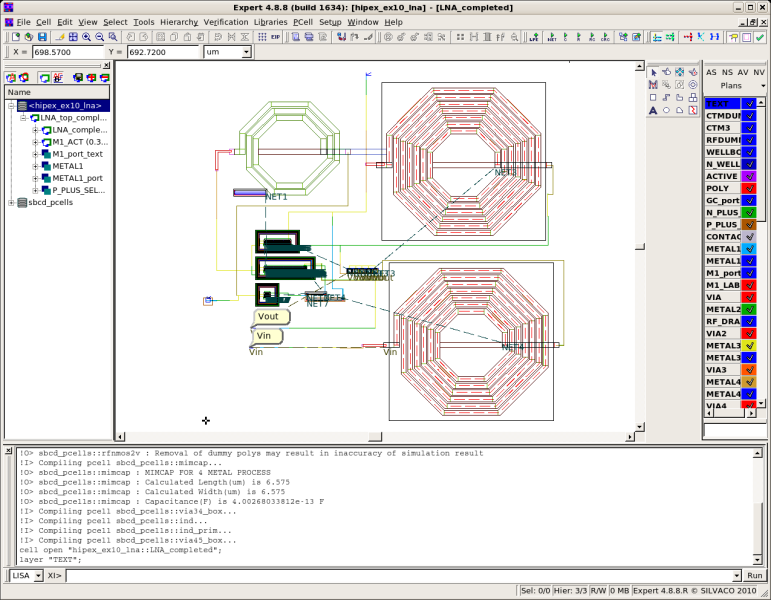
Task: Toggle visibility checkbox for POLY layer
Action: click(749, 188)
